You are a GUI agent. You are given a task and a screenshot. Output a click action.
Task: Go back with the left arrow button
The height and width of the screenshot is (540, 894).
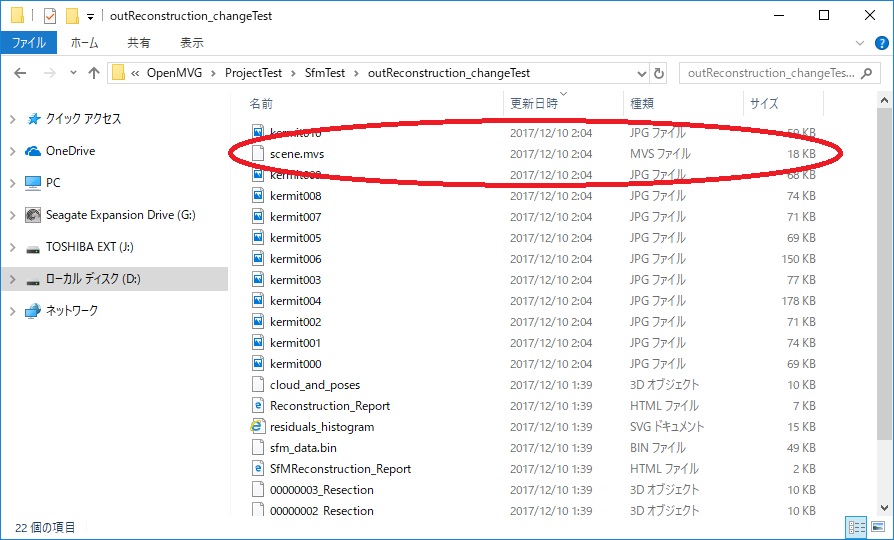[20, 73]
